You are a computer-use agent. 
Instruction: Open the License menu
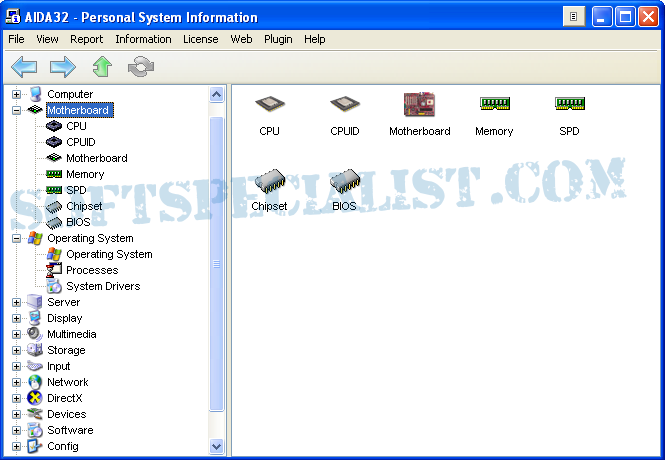click(x=201, y=39)
